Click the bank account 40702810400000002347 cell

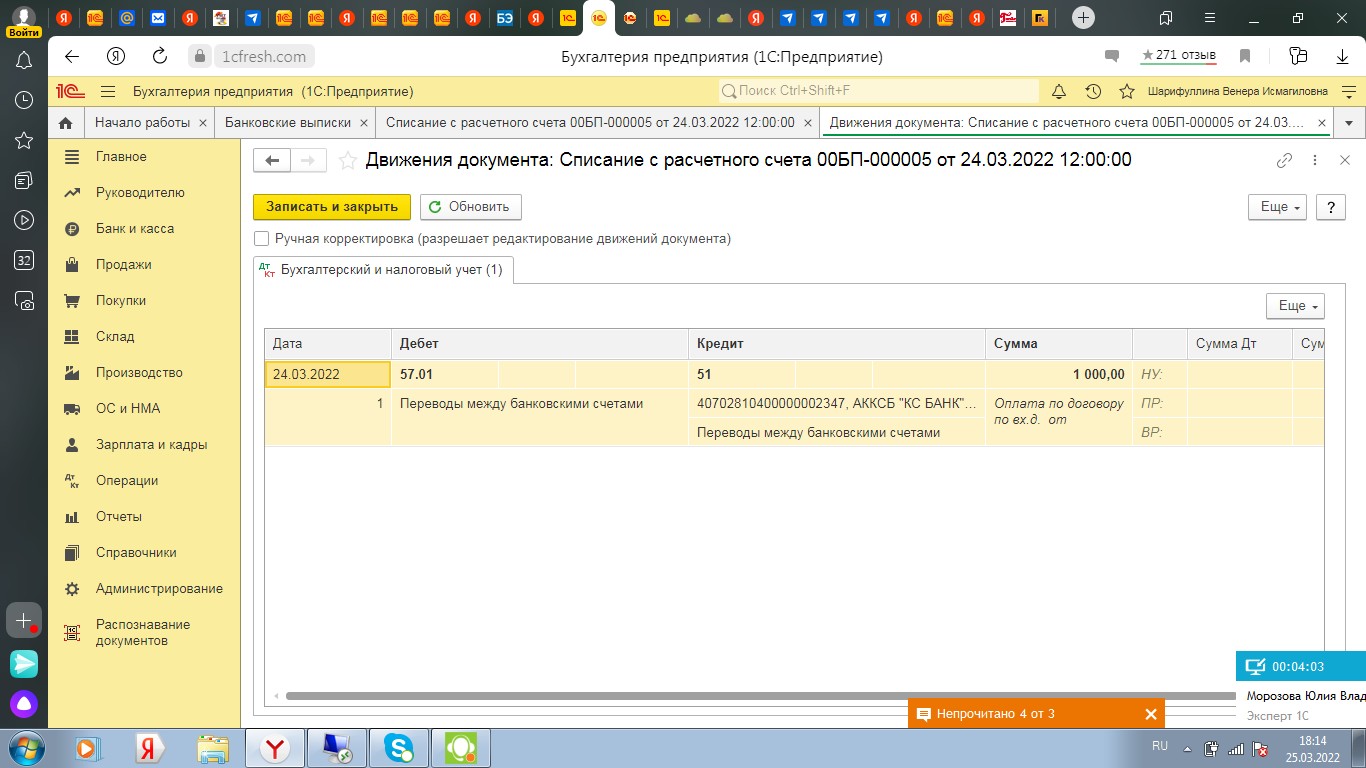[x=836, y=404]
